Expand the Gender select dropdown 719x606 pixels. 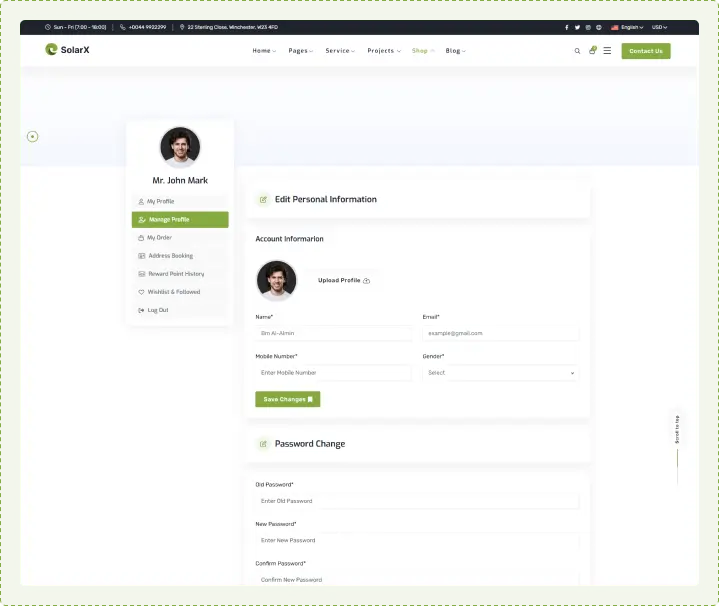pos(500,373)
